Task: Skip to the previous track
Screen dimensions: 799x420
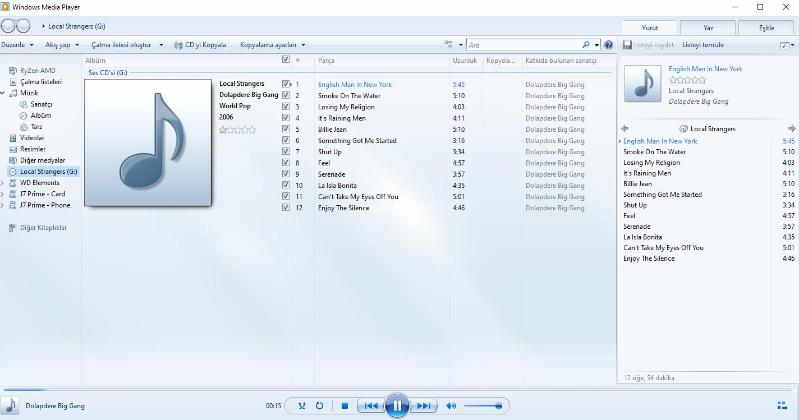Action: (x=370, y=406)
